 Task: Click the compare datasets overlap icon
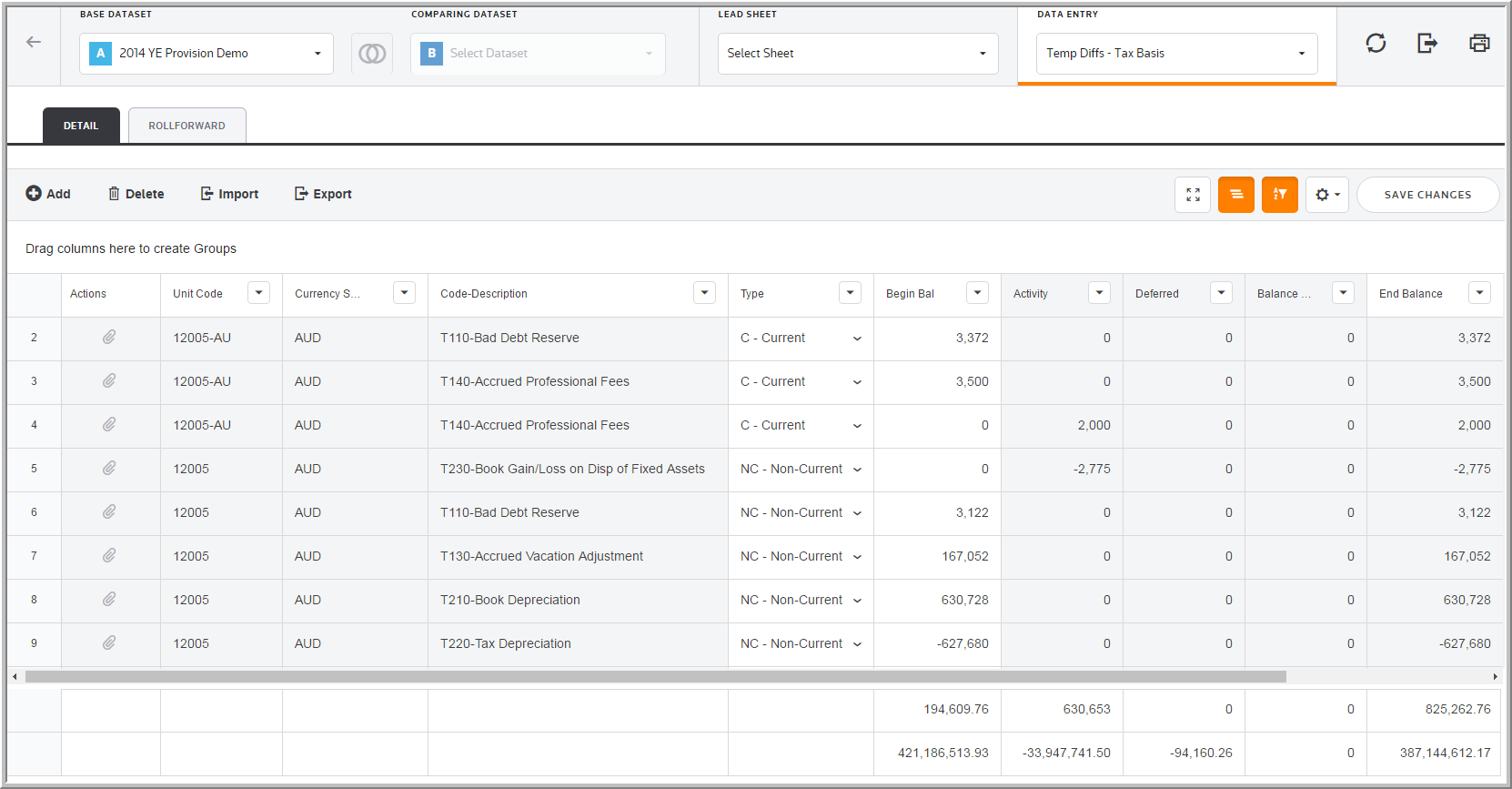pyautogui.click(x=372, y=54)
